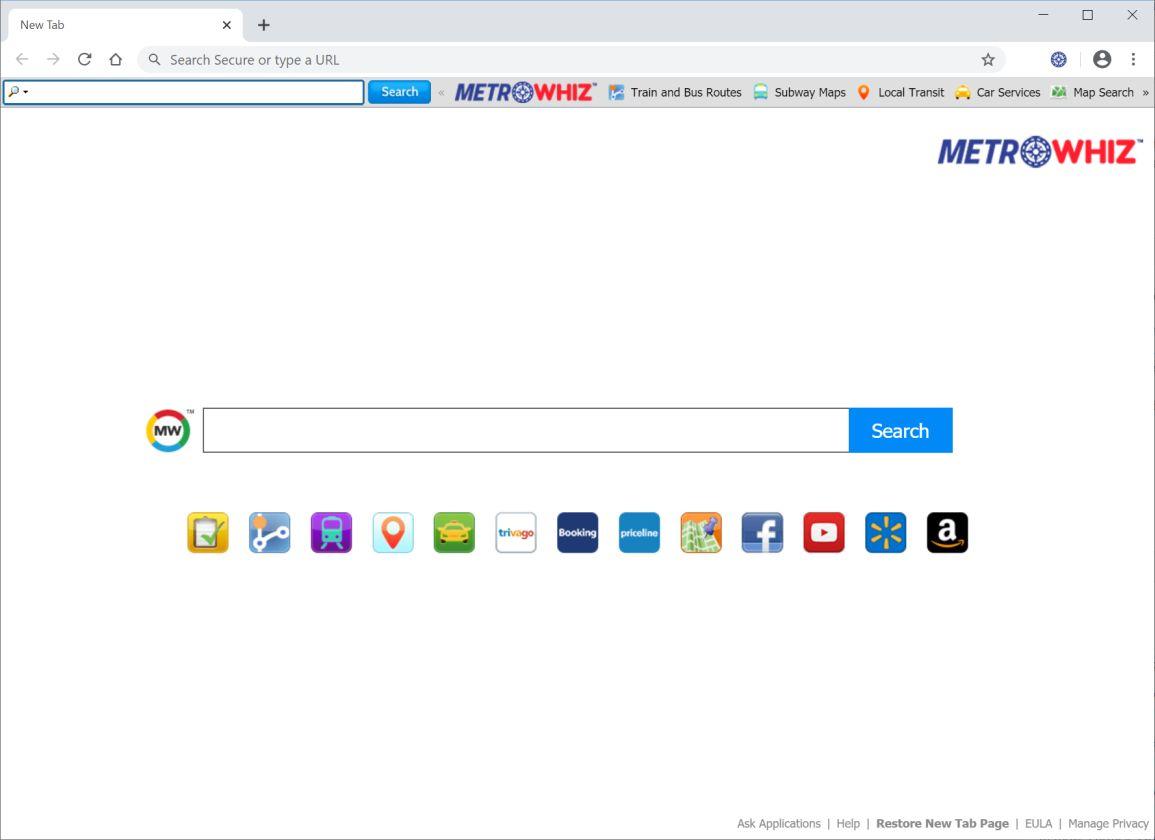Image resolution: width=1155 pixels, height=840 pixels.
Task: Open the new tab plus button
Action: [264, 25]
